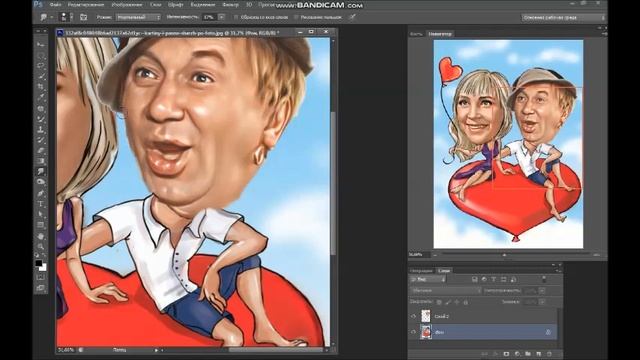Delete the selected layer via trash icon
The width and height of the screenshot is (640, 360).
[549, 354]
